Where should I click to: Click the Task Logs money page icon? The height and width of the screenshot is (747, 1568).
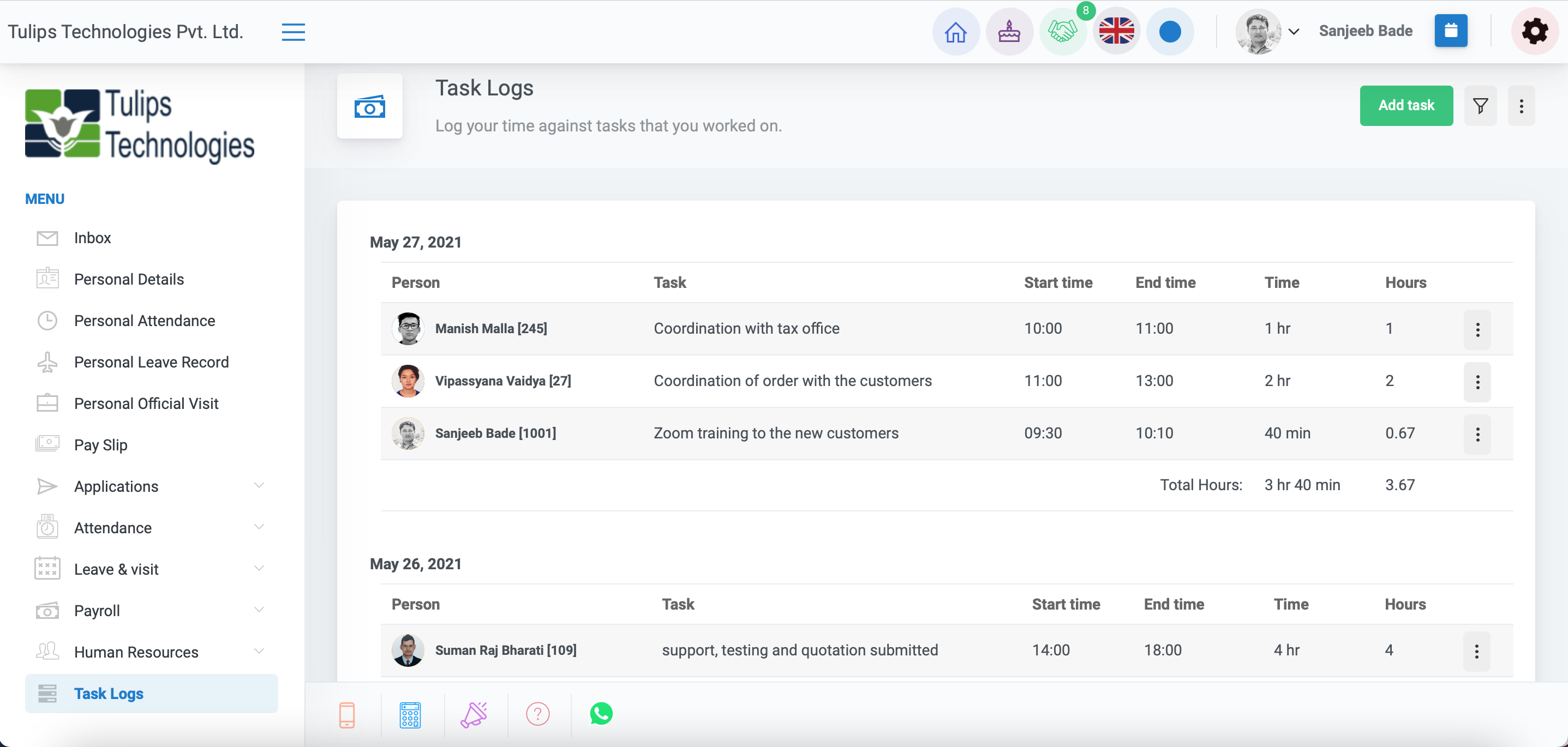[x=370, y=106]
